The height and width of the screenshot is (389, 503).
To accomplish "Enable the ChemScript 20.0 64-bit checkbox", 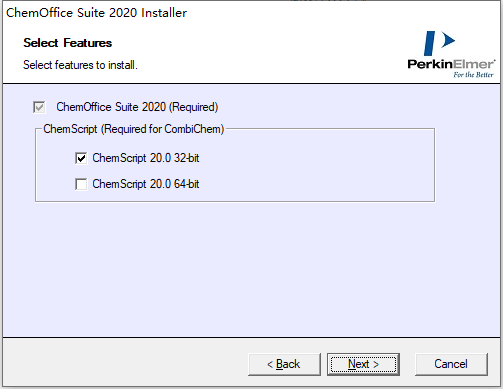I will pyautogui.click(x=81, y=184).
